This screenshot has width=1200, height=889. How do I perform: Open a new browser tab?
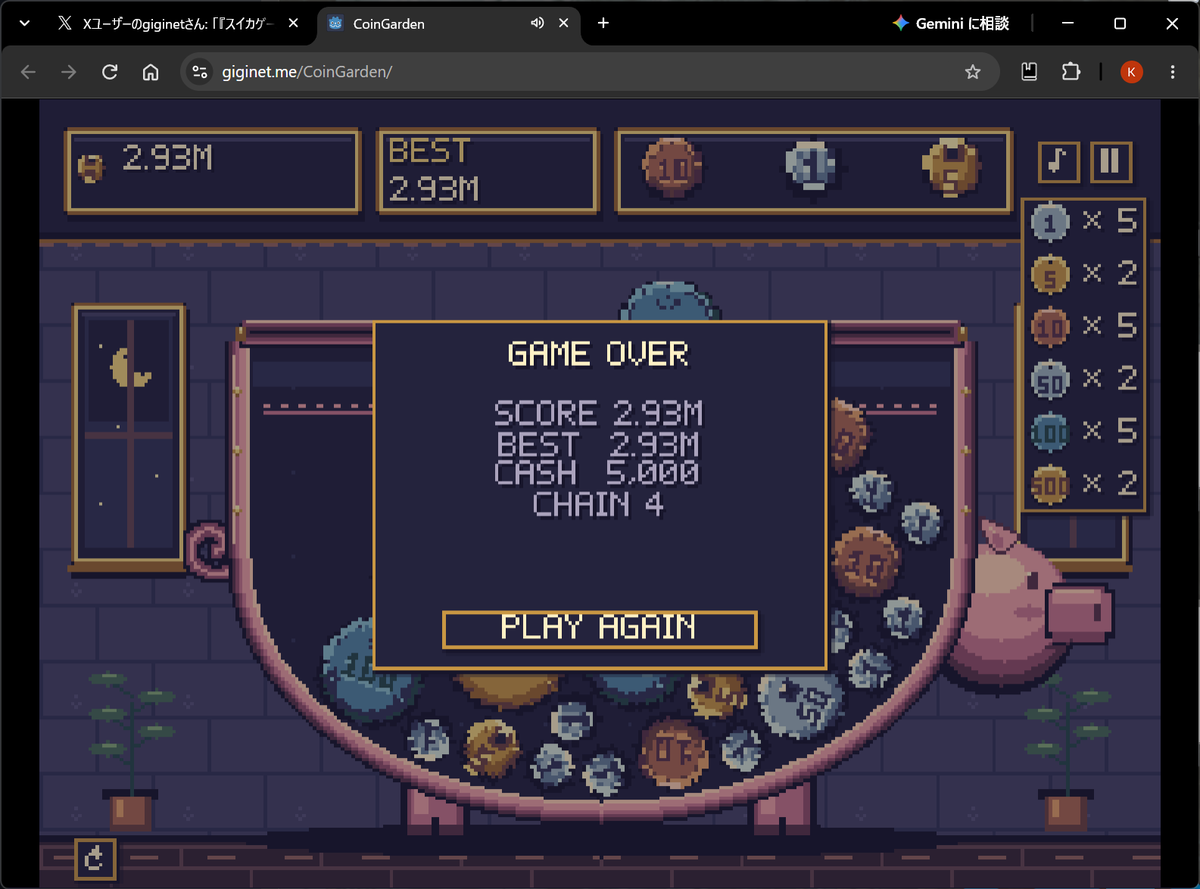(603, 23)
